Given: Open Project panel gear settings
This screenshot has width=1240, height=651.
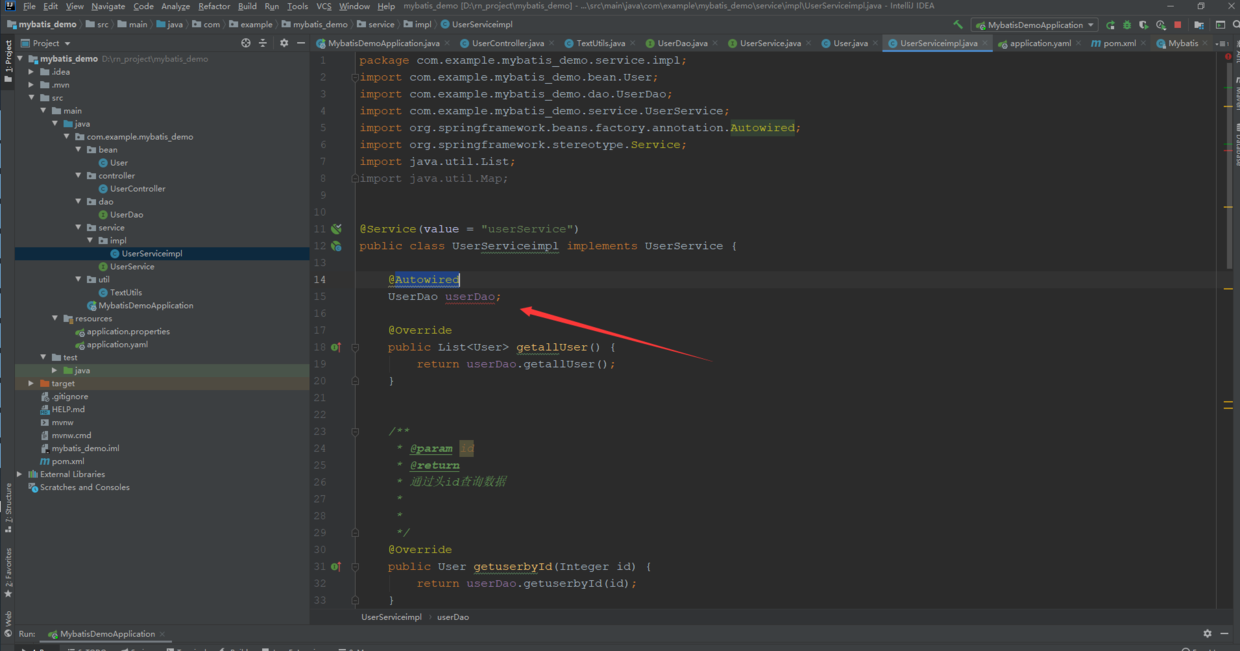Looking at the screenshot, I should pyautogui.click(x=284, y=43).
